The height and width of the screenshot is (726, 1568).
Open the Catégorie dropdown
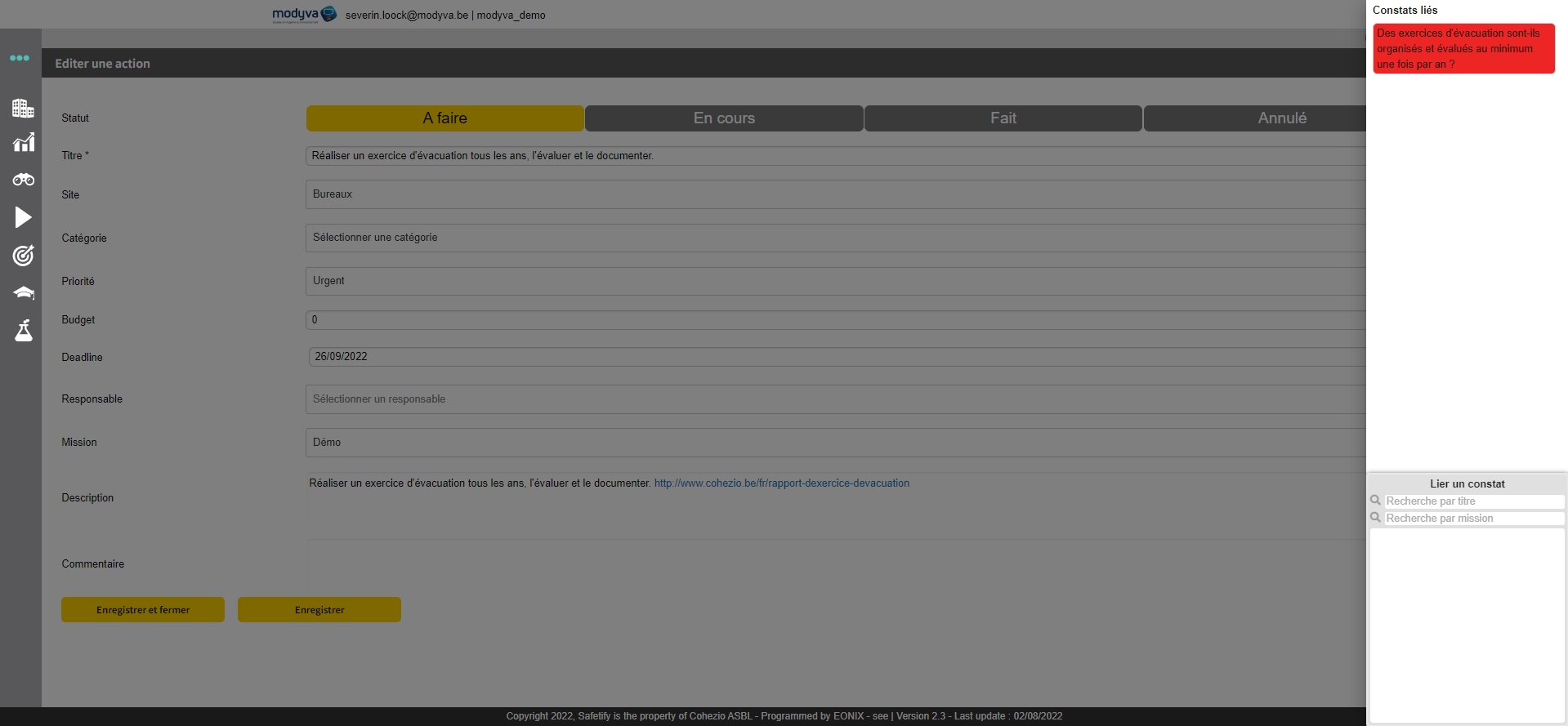tap(833, 238)
